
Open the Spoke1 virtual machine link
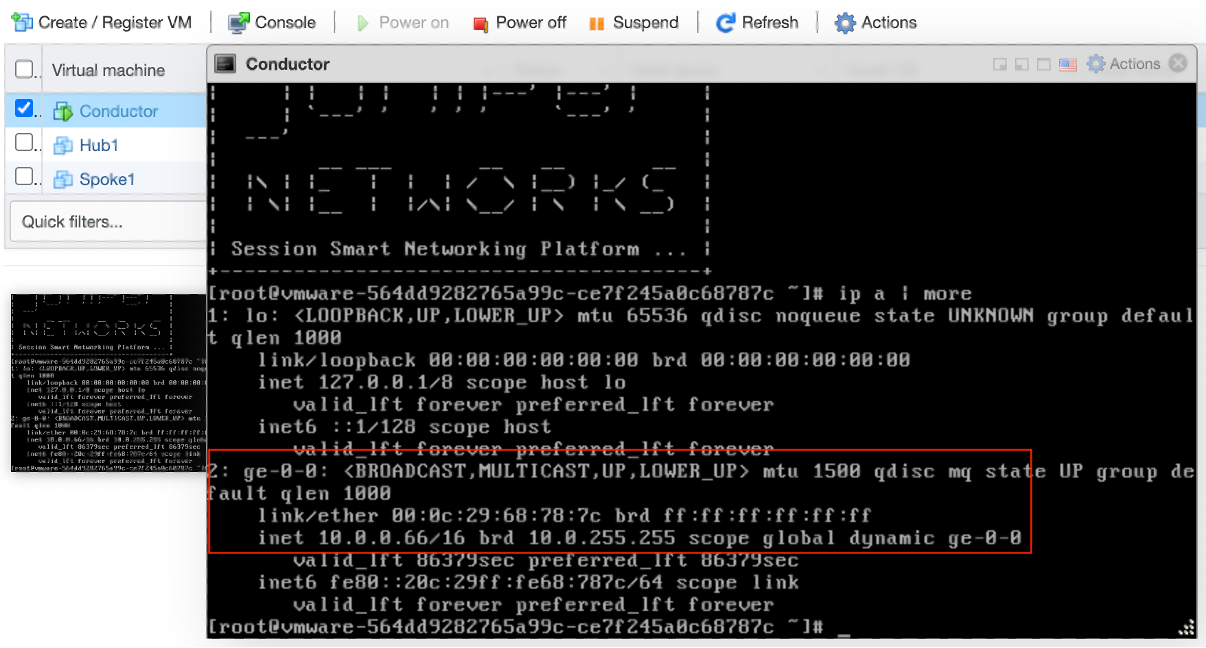tap(107, 179)
